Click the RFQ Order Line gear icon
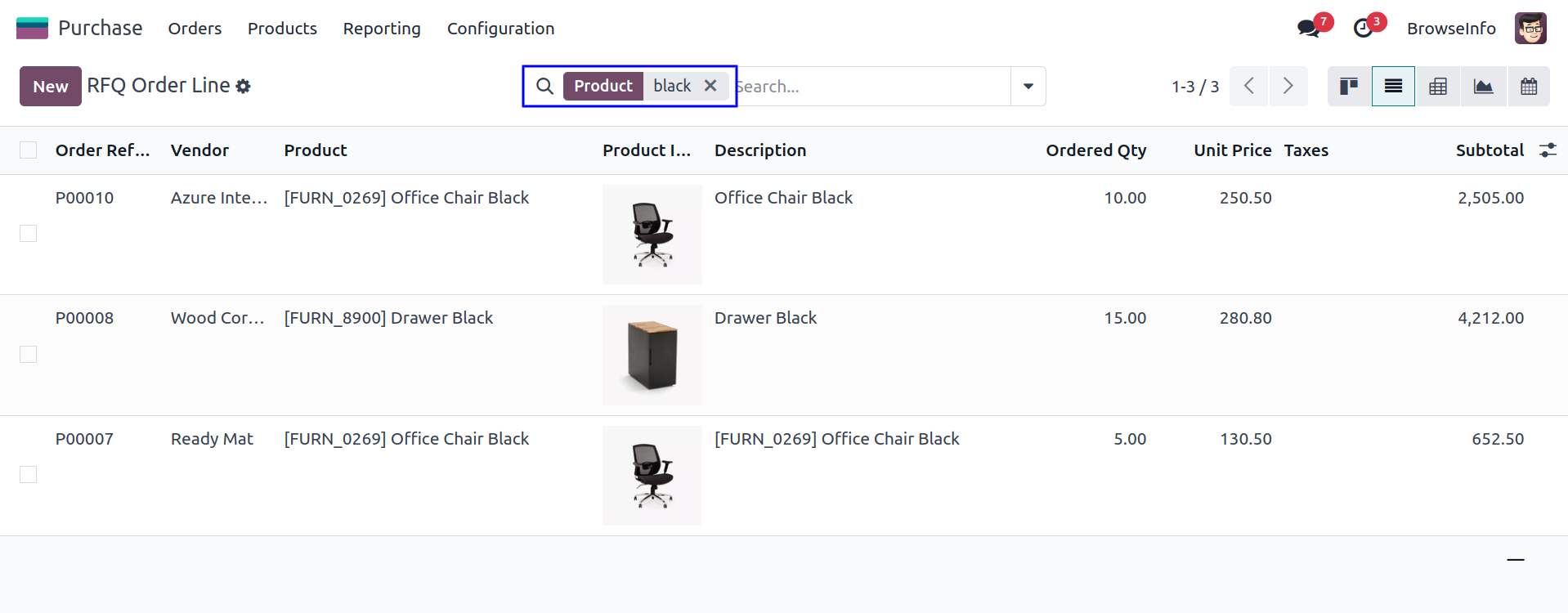 coord(243,86)
